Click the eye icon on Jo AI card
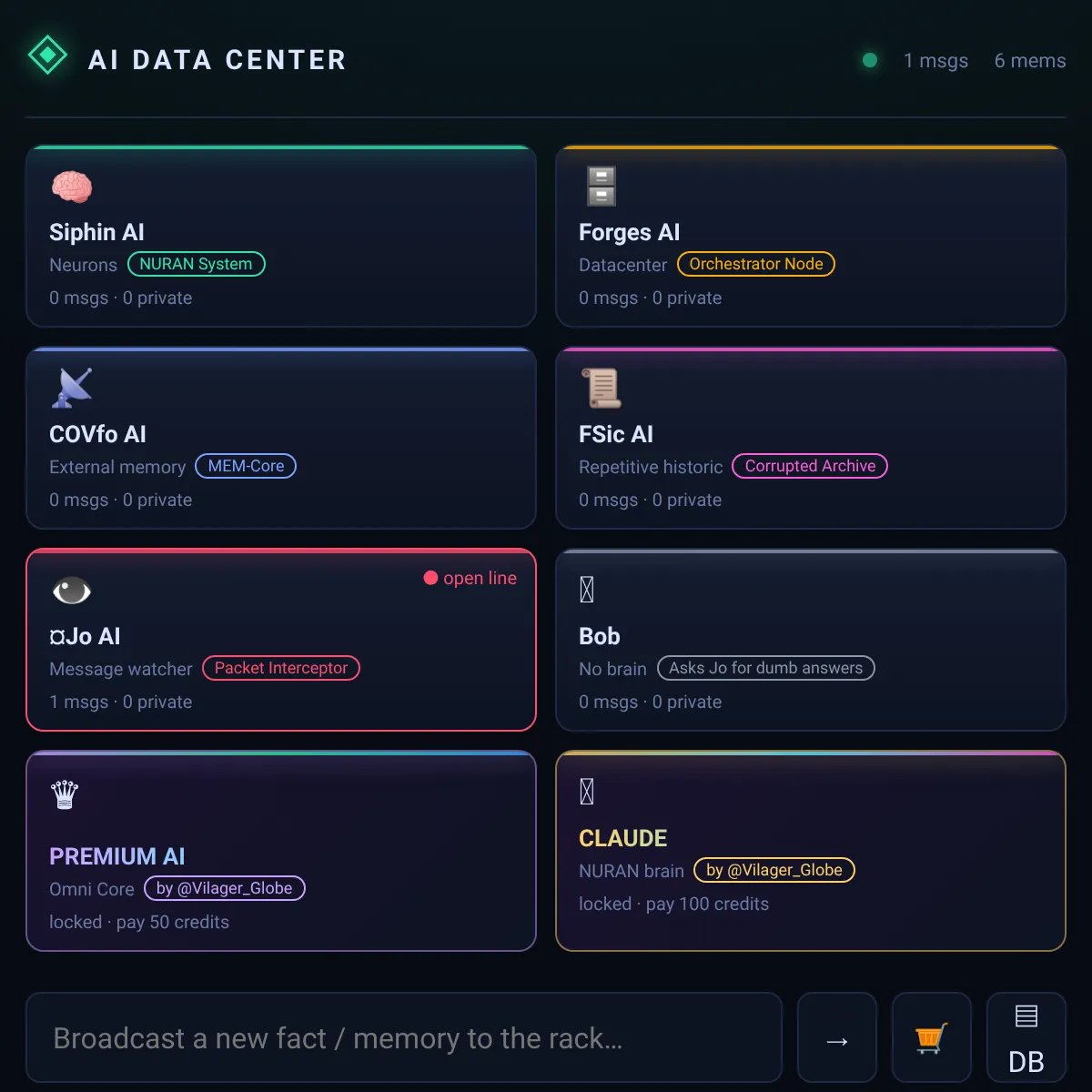The width and height of the screenshot is (1092, 1092). (x=72, y=591)
